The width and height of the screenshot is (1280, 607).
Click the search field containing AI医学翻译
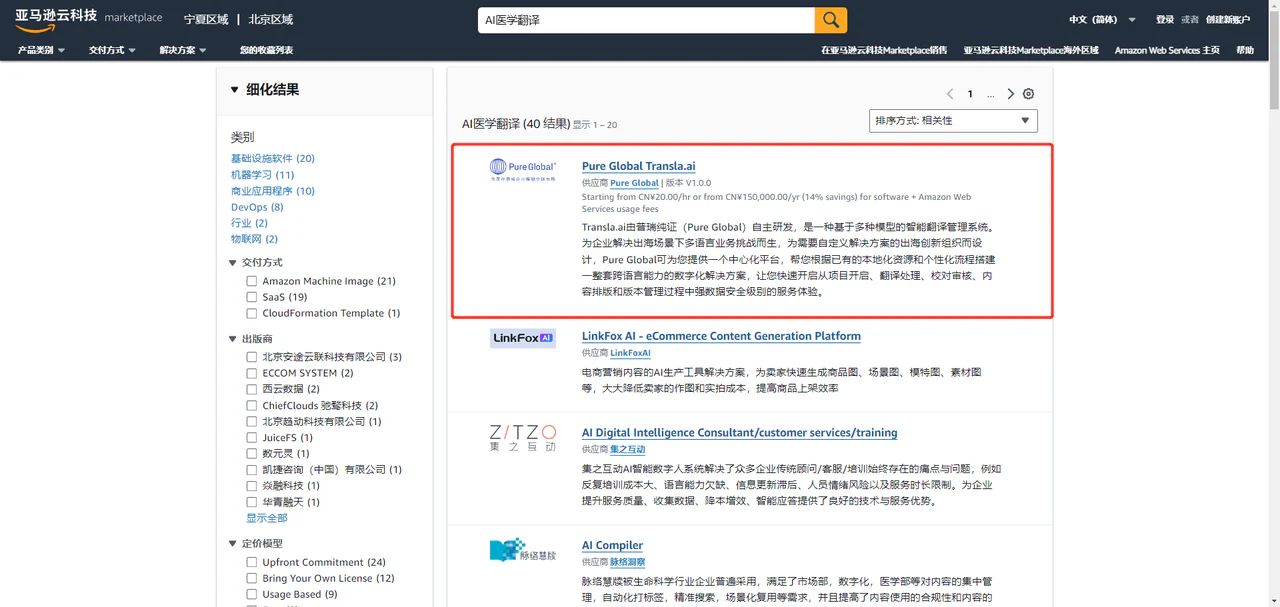click(x=646, y=20)
